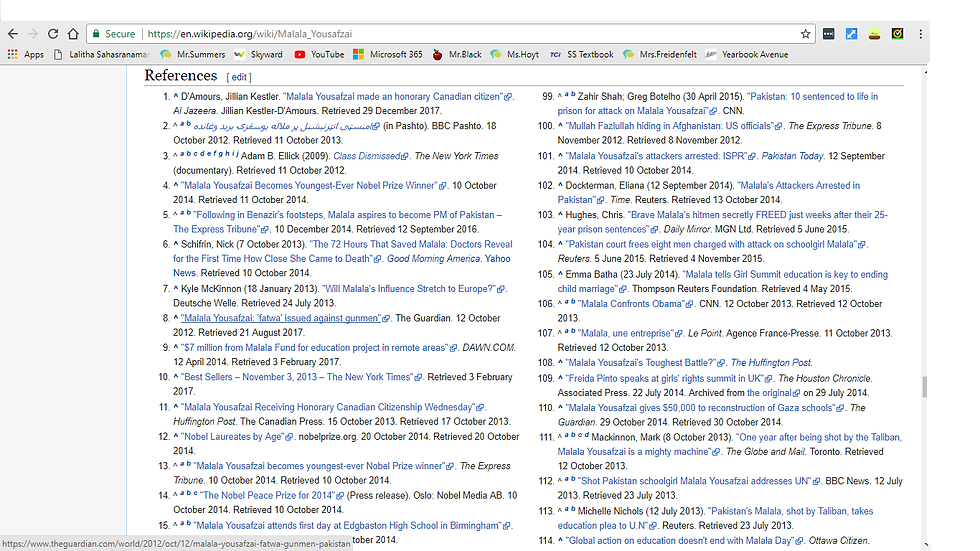Open the "Nobel Laureates by Age" link

point(236,436)
